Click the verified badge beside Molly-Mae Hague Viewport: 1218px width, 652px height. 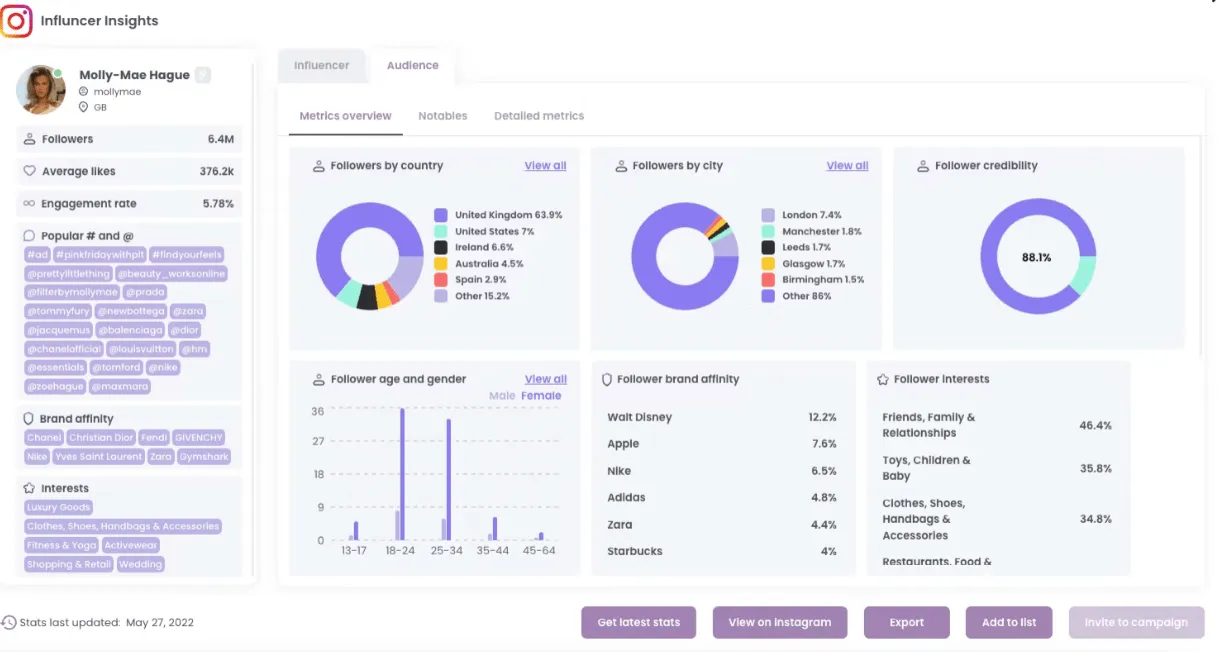pos(203,75)
